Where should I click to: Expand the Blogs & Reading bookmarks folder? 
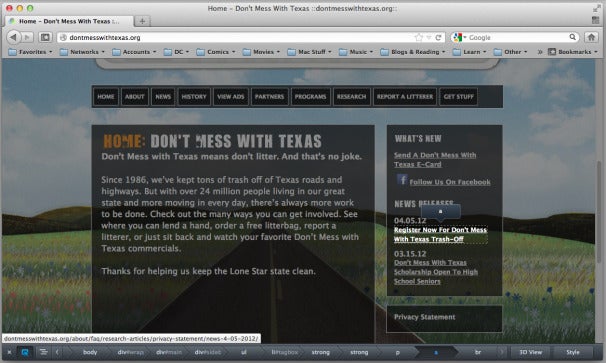pyautogui.click(x=413, y=52)
